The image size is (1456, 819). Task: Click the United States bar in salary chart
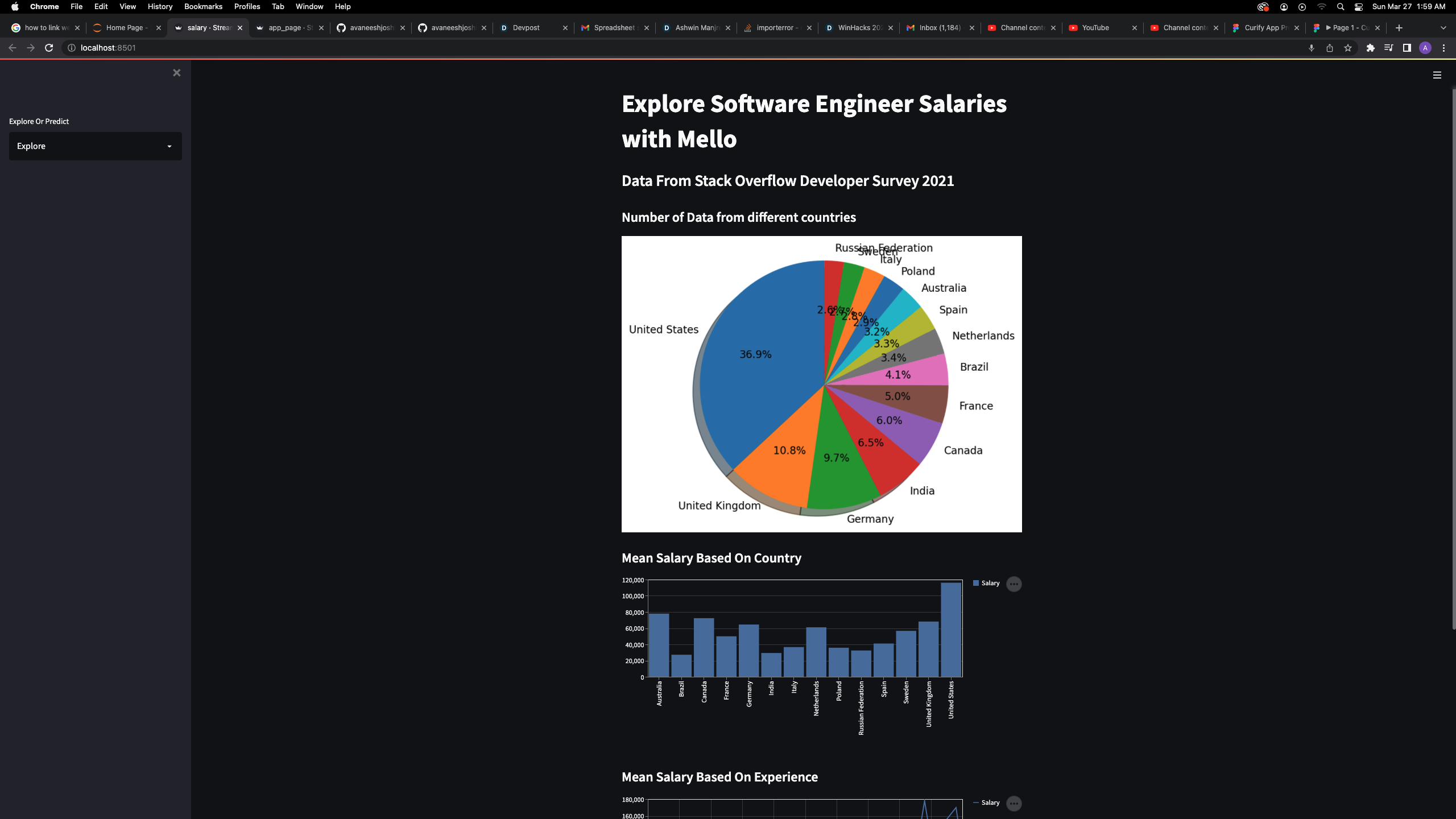point(951,629)
